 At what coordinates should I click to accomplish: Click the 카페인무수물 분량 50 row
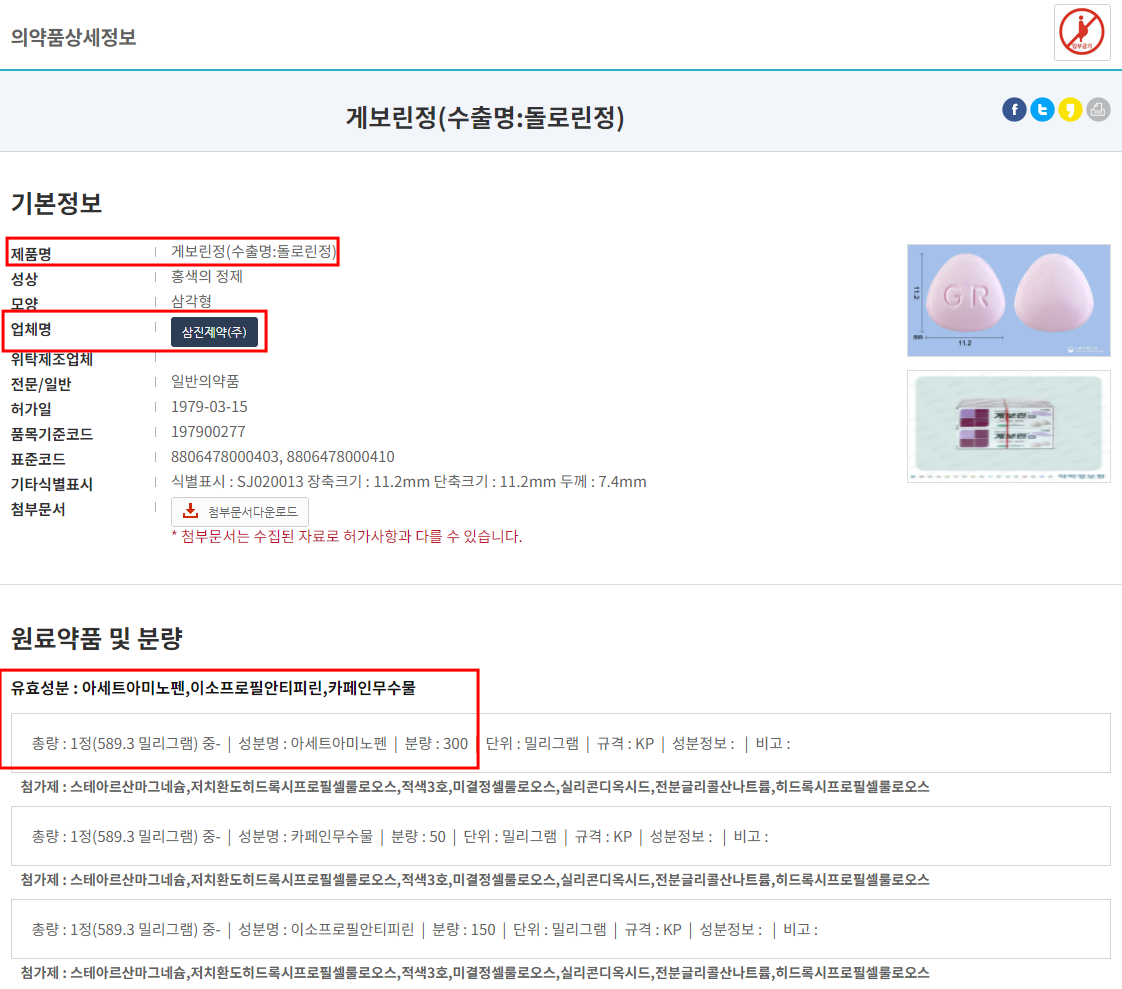point(560,836)
